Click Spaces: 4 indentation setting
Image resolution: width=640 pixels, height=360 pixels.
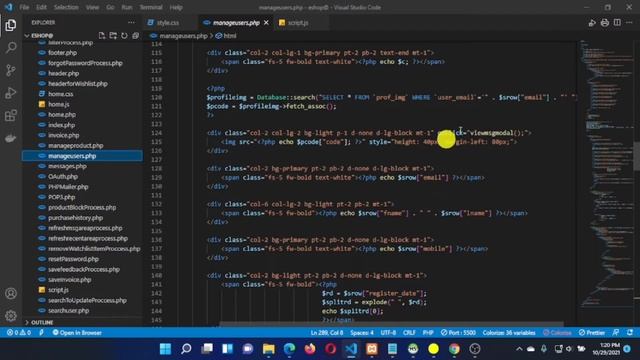click(x=362, y=333)
